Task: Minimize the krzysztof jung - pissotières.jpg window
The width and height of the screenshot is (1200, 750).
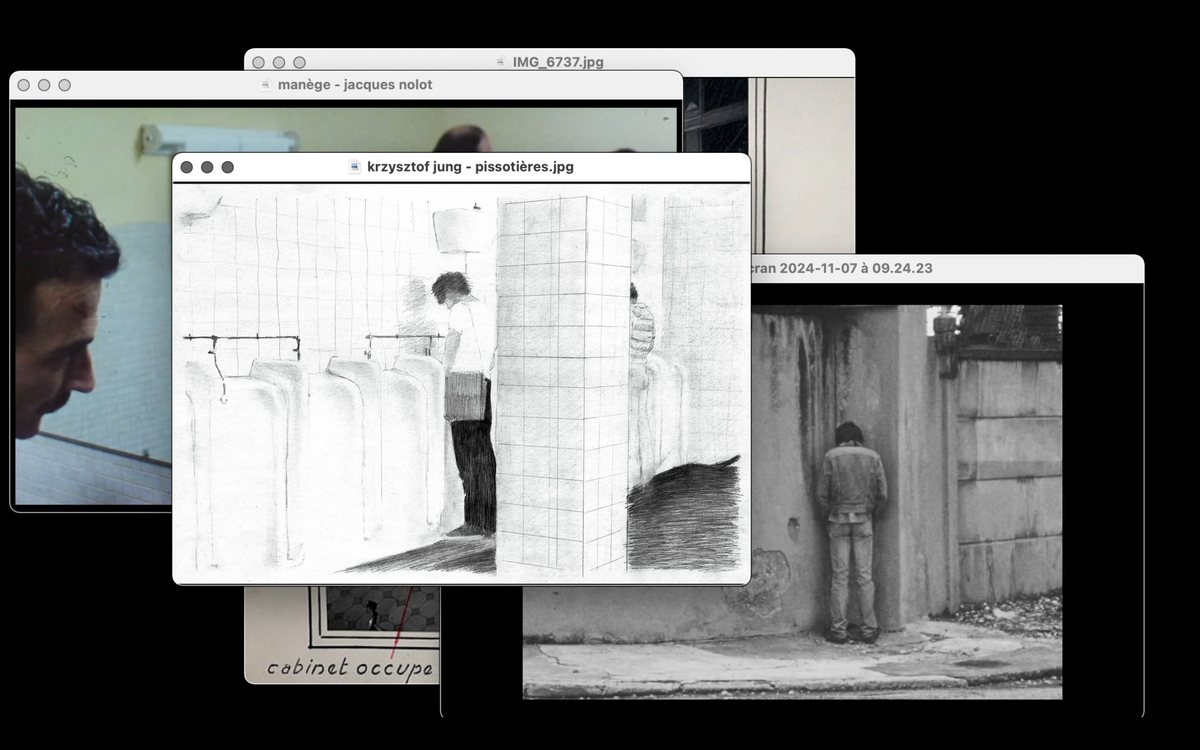Action: click(207, 167)
